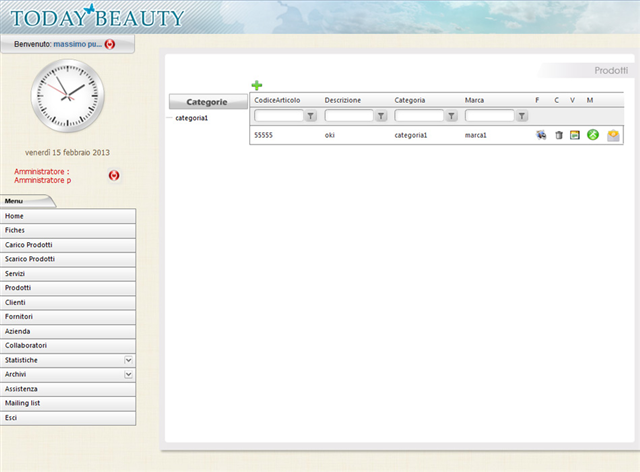Click the envelope mail icon in row 55555

pos(613,135)
